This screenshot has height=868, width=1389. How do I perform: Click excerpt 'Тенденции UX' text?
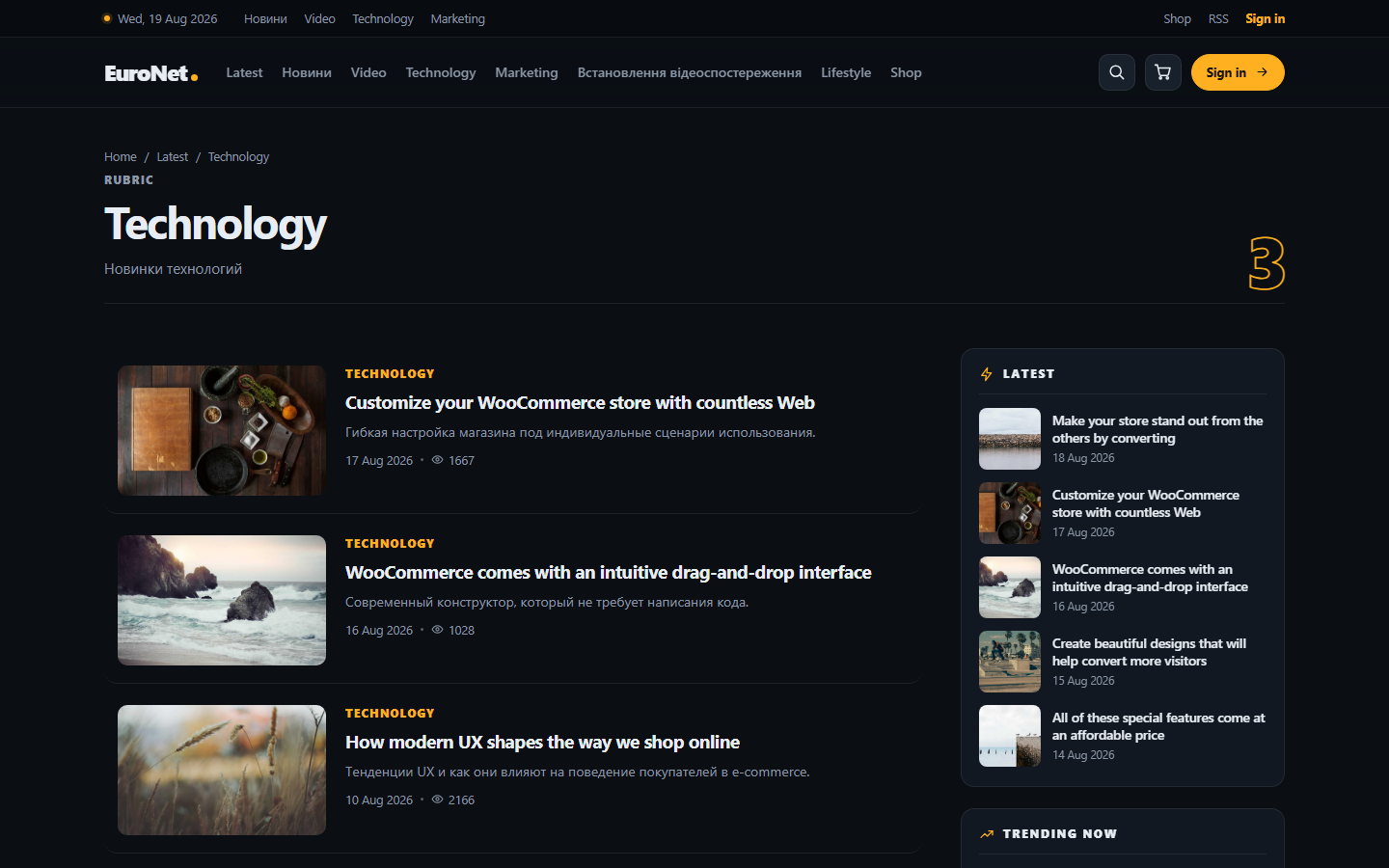(578, 773)
